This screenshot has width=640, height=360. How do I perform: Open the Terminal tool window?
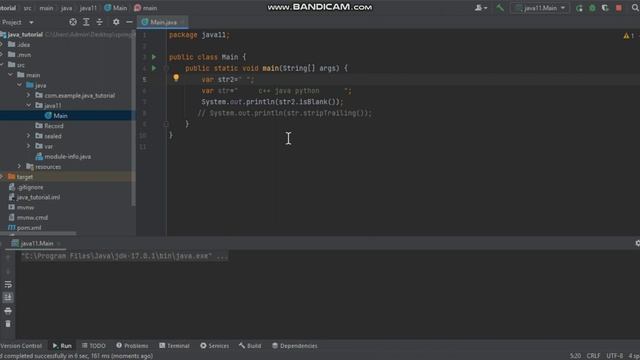pos(174,346)
